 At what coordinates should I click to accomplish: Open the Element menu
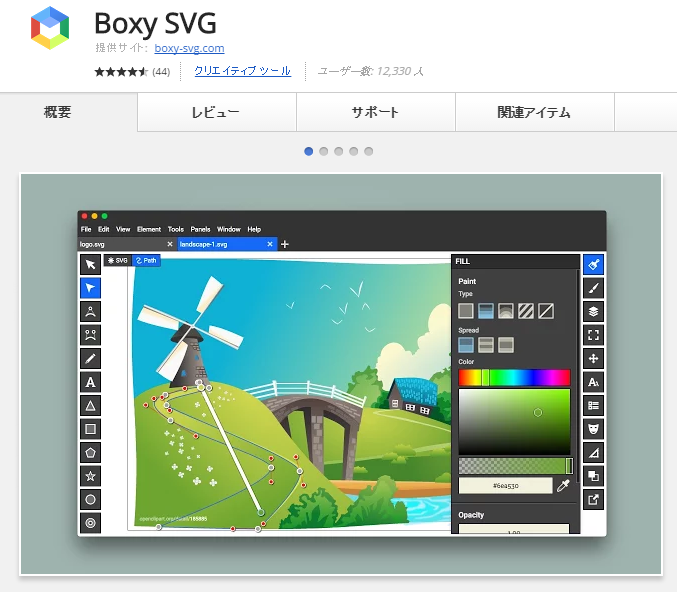pyautogui.click(x=149, y=229)
